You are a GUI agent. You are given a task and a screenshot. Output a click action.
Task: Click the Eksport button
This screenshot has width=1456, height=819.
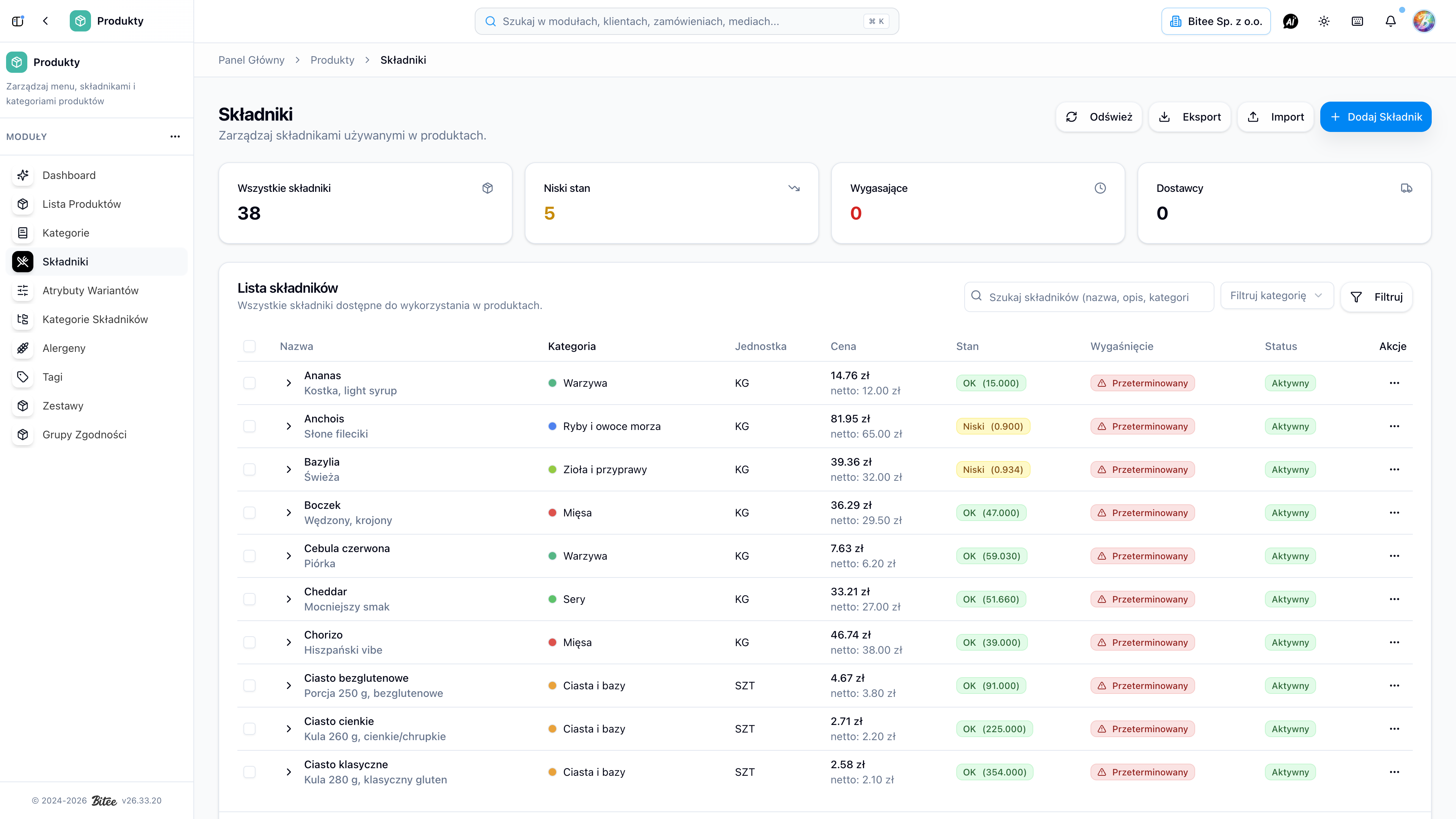point(1190,117)
